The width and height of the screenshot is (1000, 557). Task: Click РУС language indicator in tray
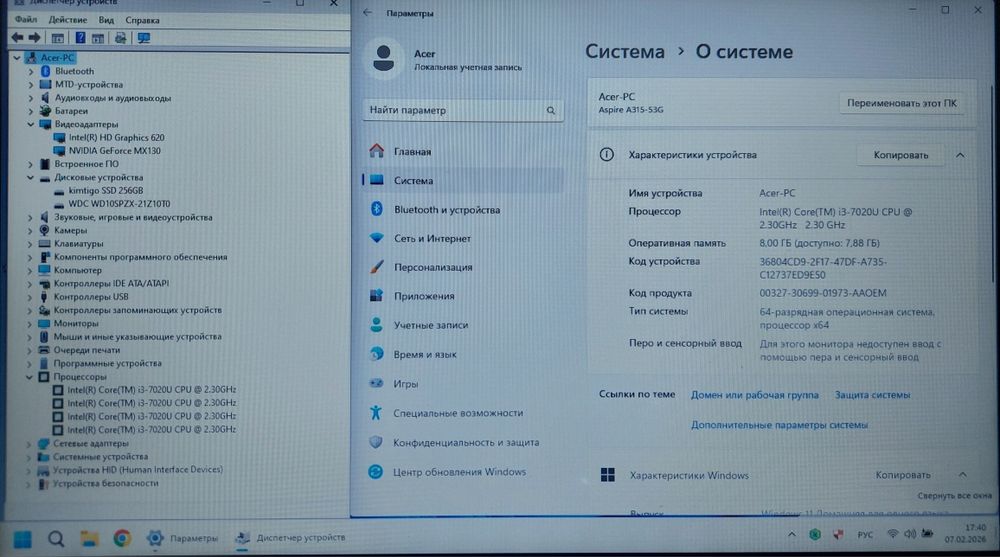point(865,535)
